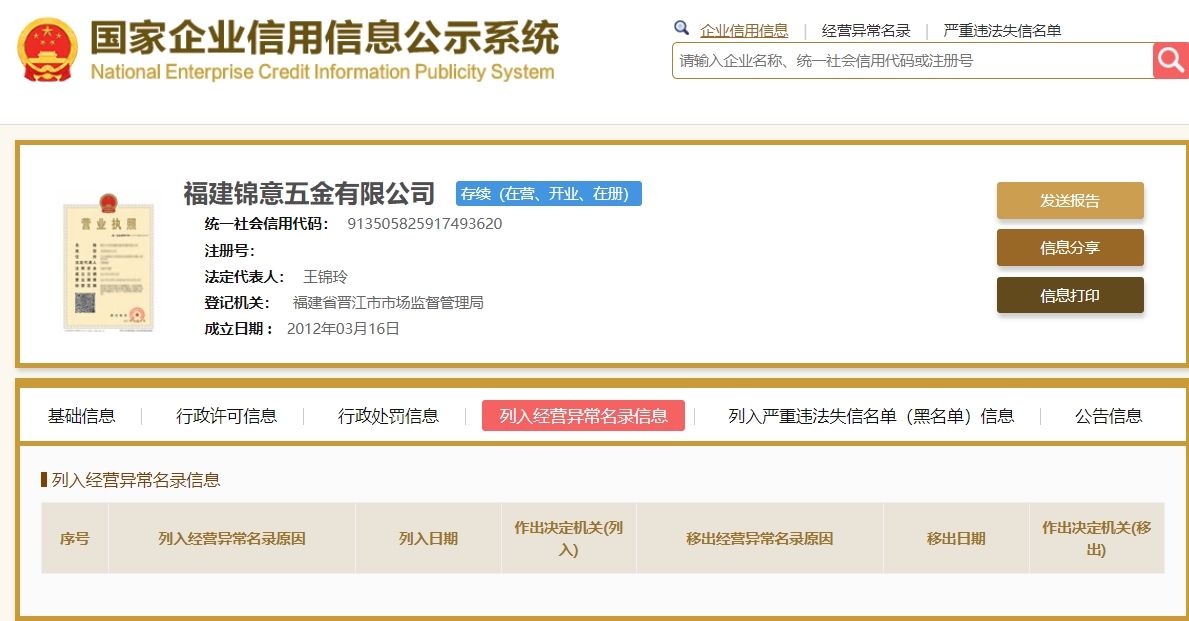This screenshot has height=621, width=1189.
Task: Click the 信息打印 button
Action: tap(1070, 295)
